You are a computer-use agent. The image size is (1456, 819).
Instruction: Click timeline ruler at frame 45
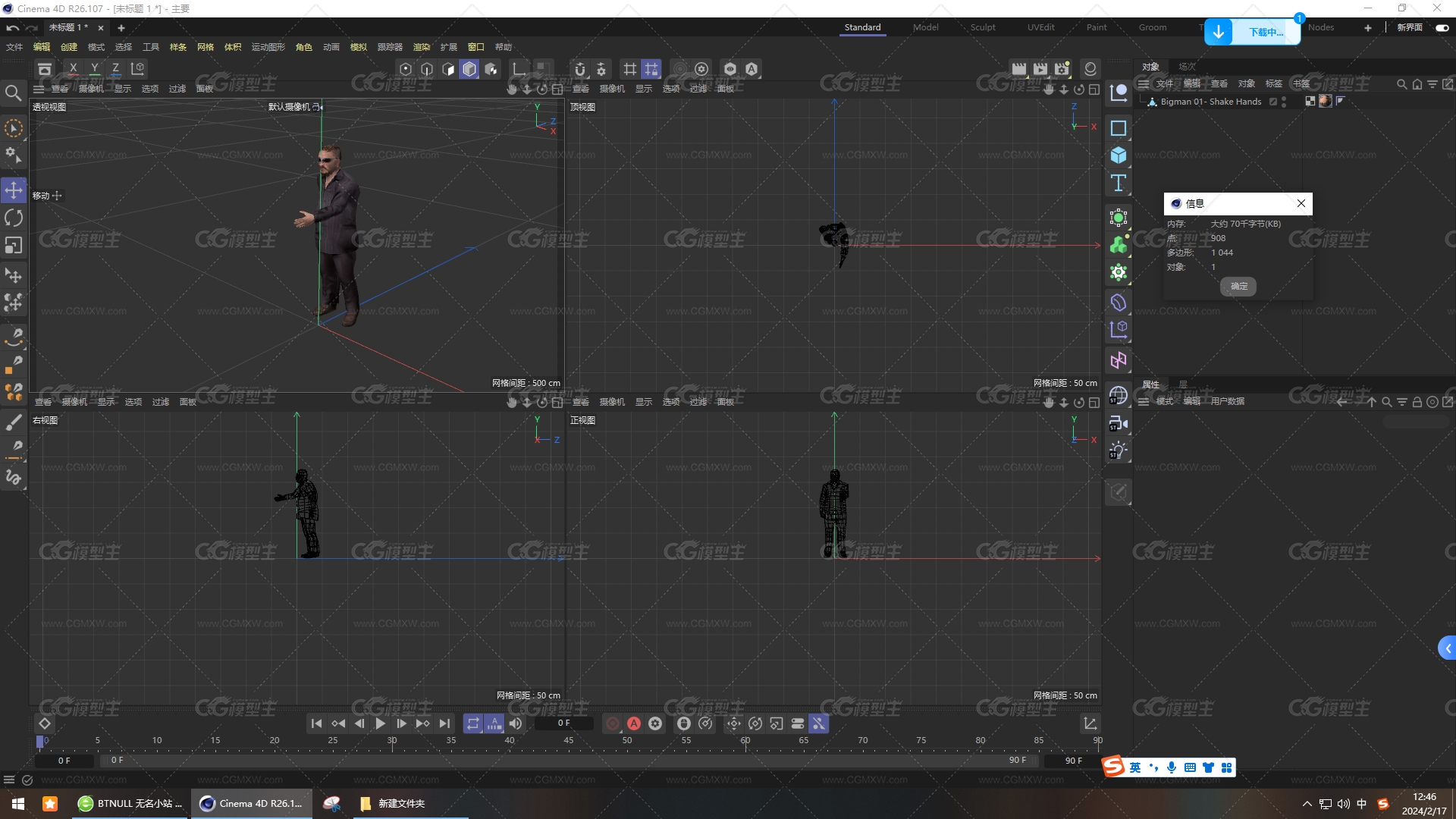point(569,740)
